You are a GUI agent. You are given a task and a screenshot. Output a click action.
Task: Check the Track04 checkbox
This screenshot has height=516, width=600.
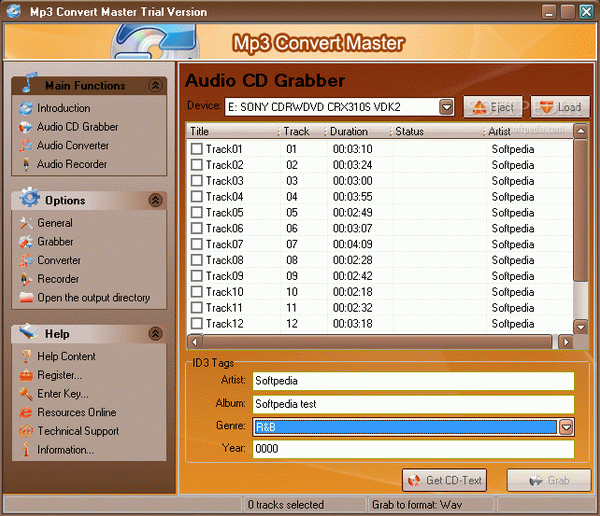(197, 197)
